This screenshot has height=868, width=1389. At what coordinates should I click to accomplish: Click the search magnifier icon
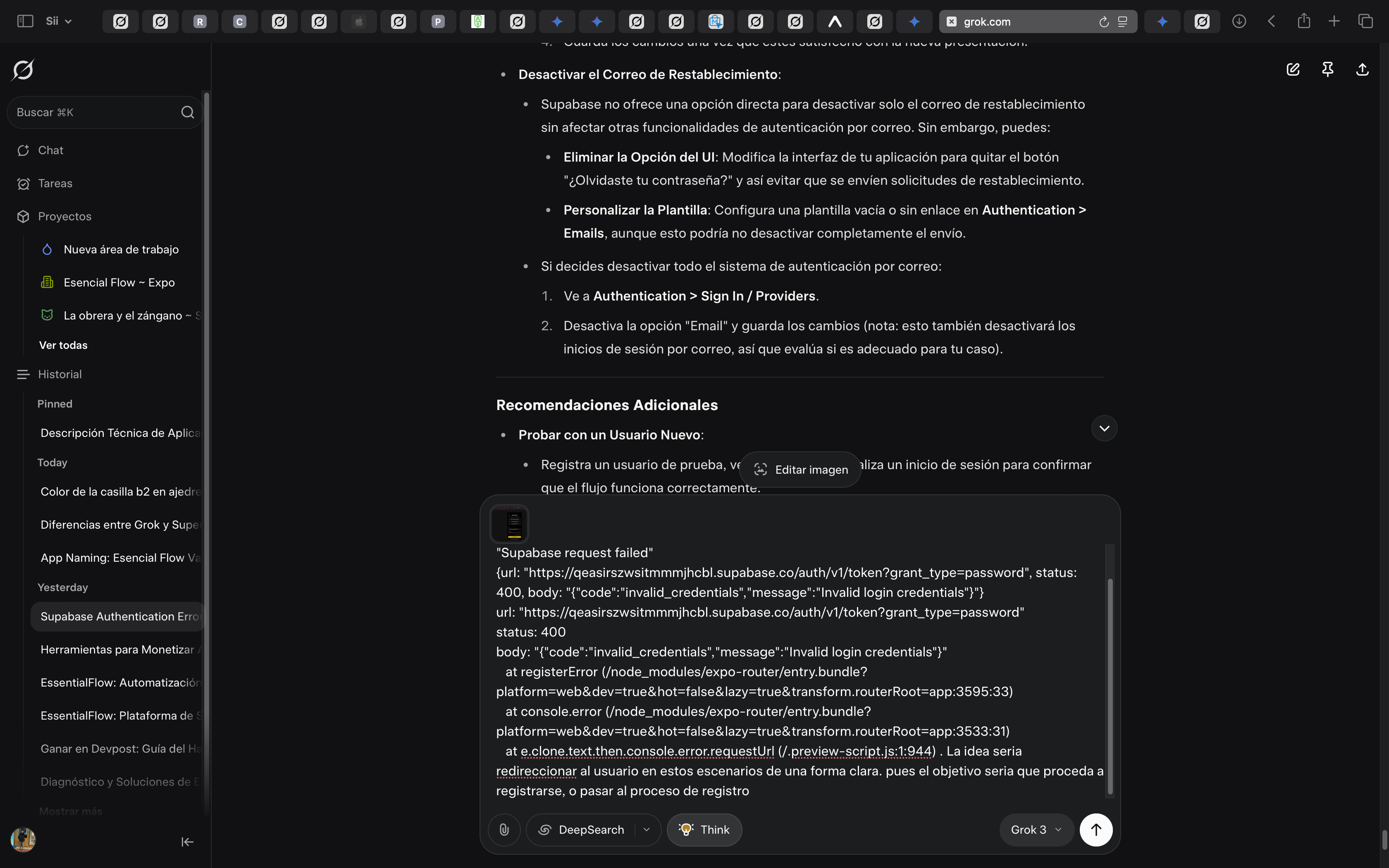(188, 112)
